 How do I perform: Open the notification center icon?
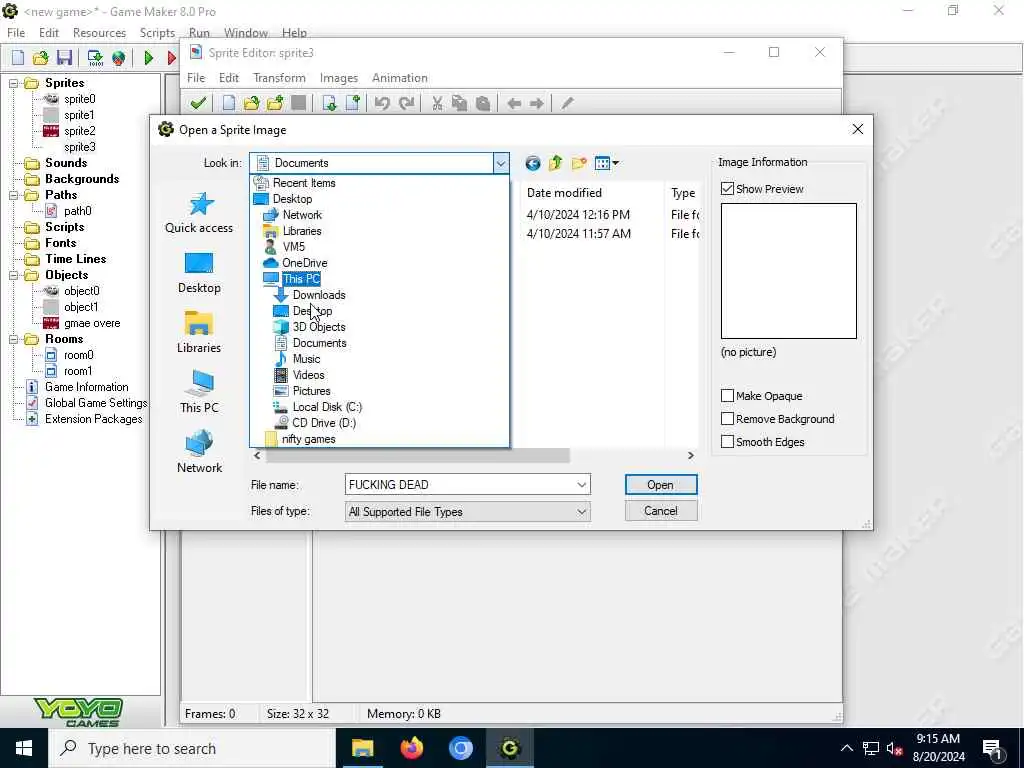[x=992, y=748]
